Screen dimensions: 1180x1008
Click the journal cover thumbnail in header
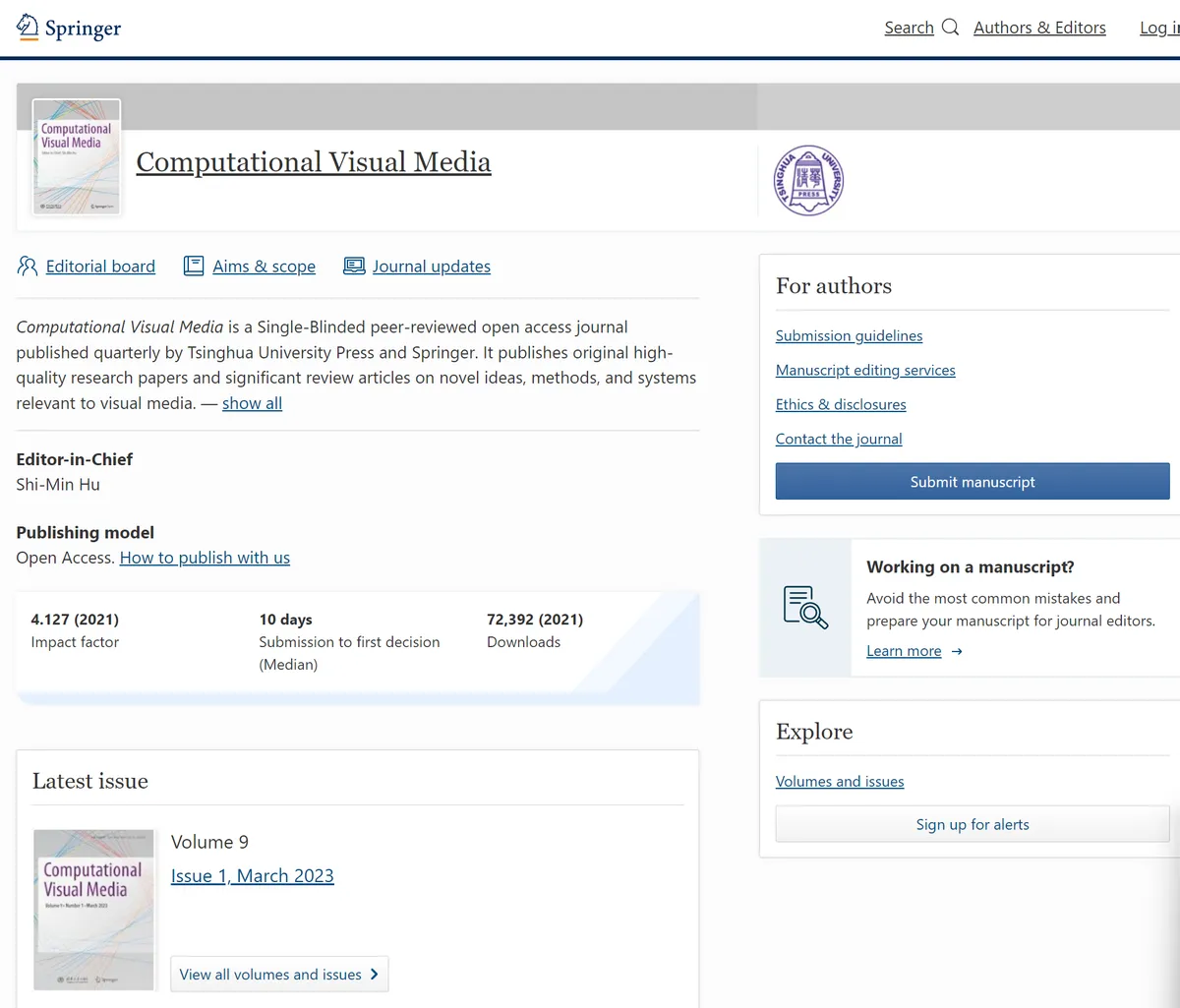[x=77, y=157]
